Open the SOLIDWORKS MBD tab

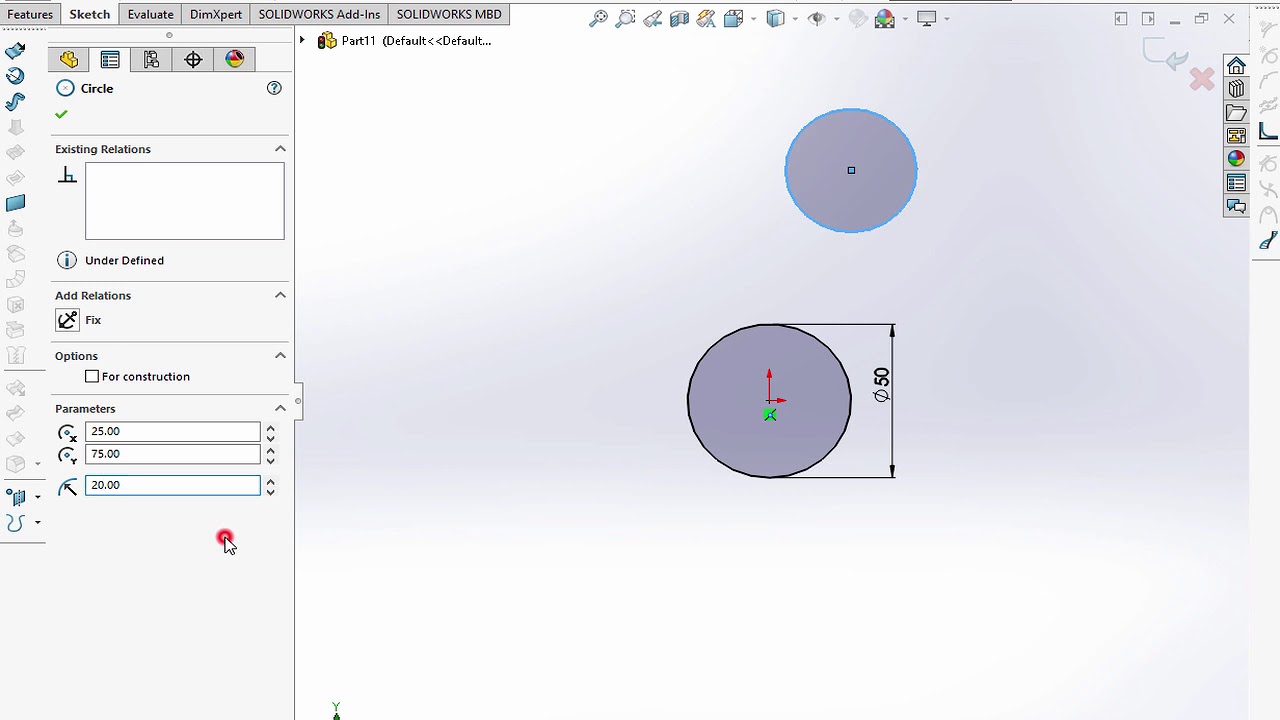coord(449,14)
